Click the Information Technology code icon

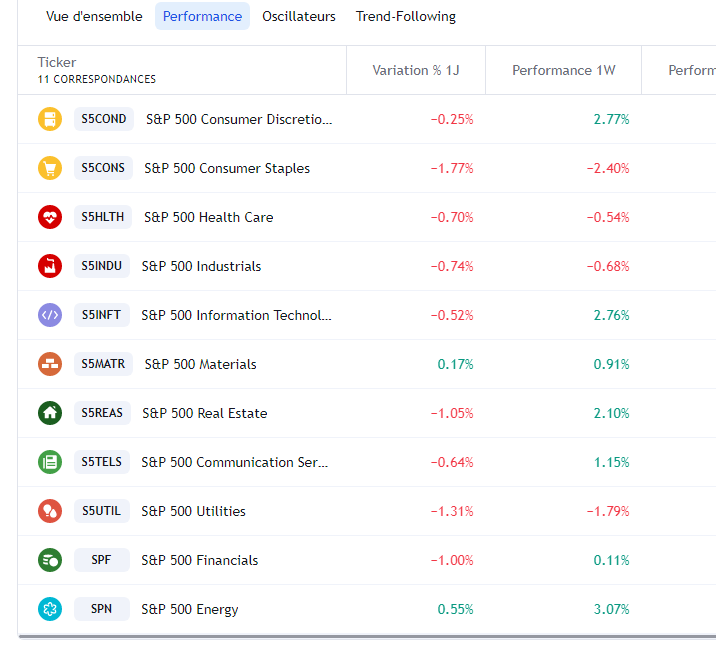pos(50,315)
